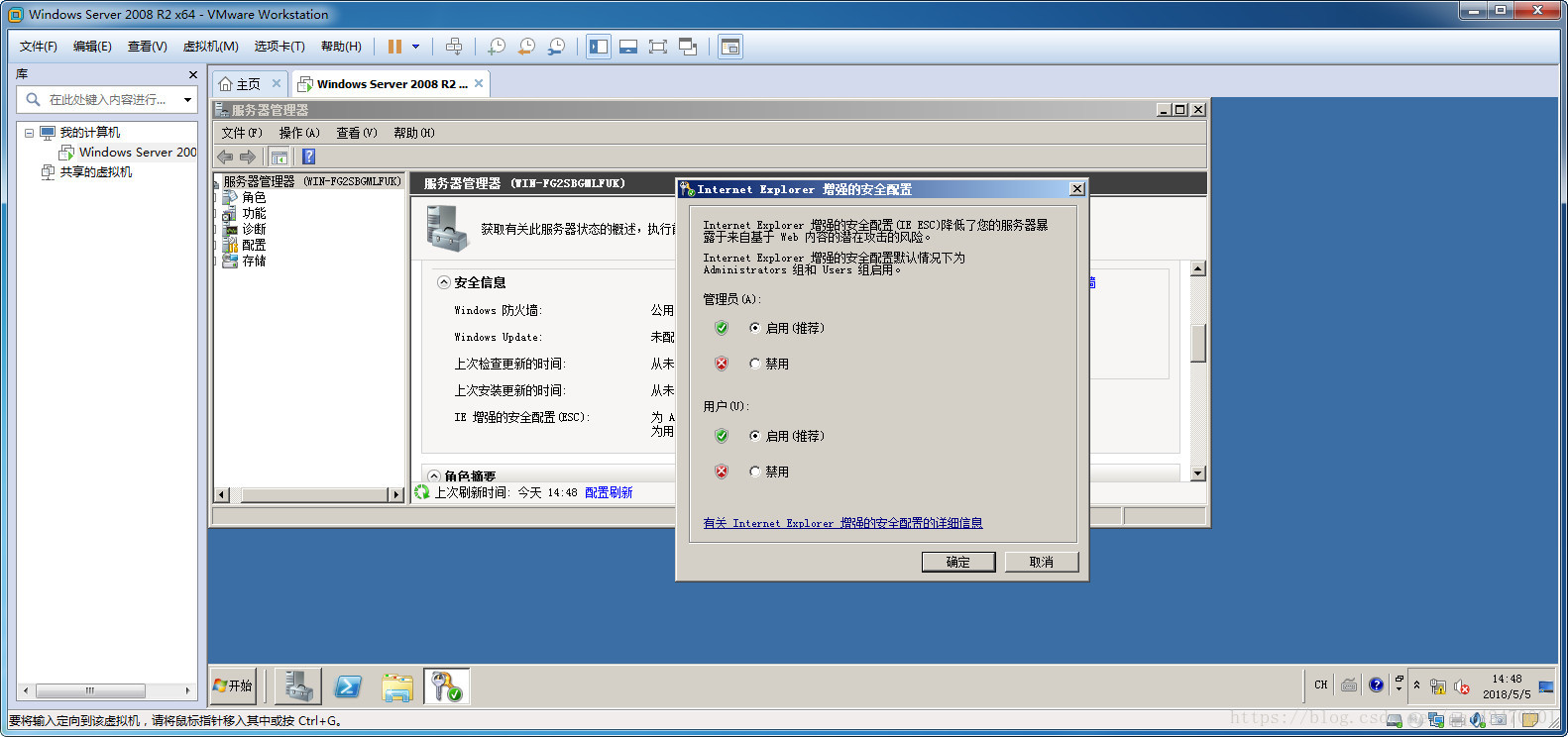Select Windows Server 2008 VM in library
The image size is (1568, 737).
128,153
